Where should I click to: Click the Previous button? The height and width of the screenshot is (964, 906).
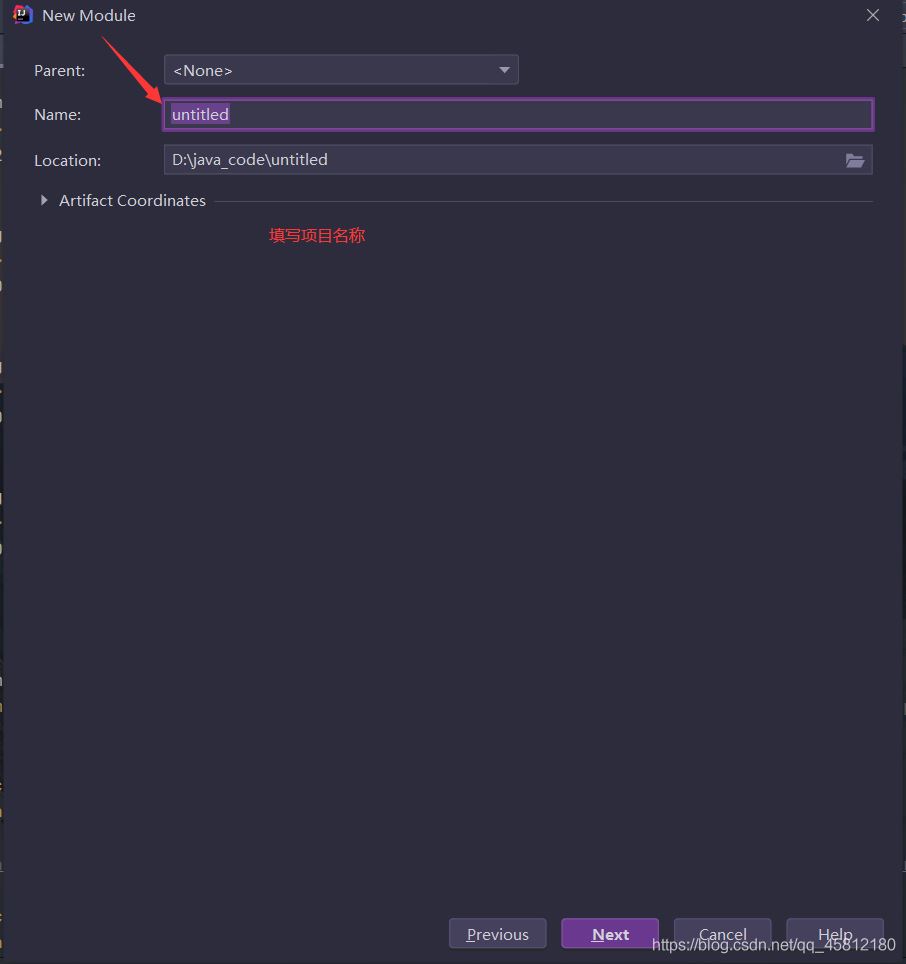click(497, 933)
